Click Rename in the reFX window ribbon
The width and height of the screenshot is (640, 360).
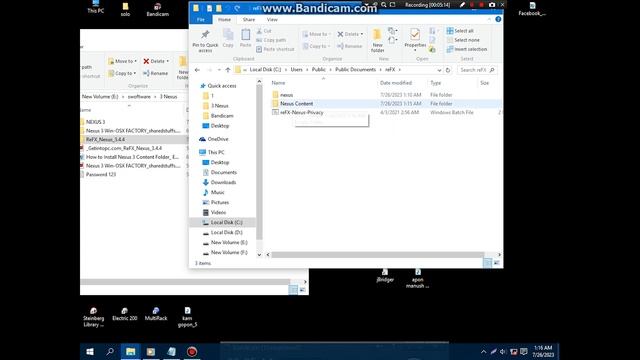pyautogui.click(x=350, y=46)
